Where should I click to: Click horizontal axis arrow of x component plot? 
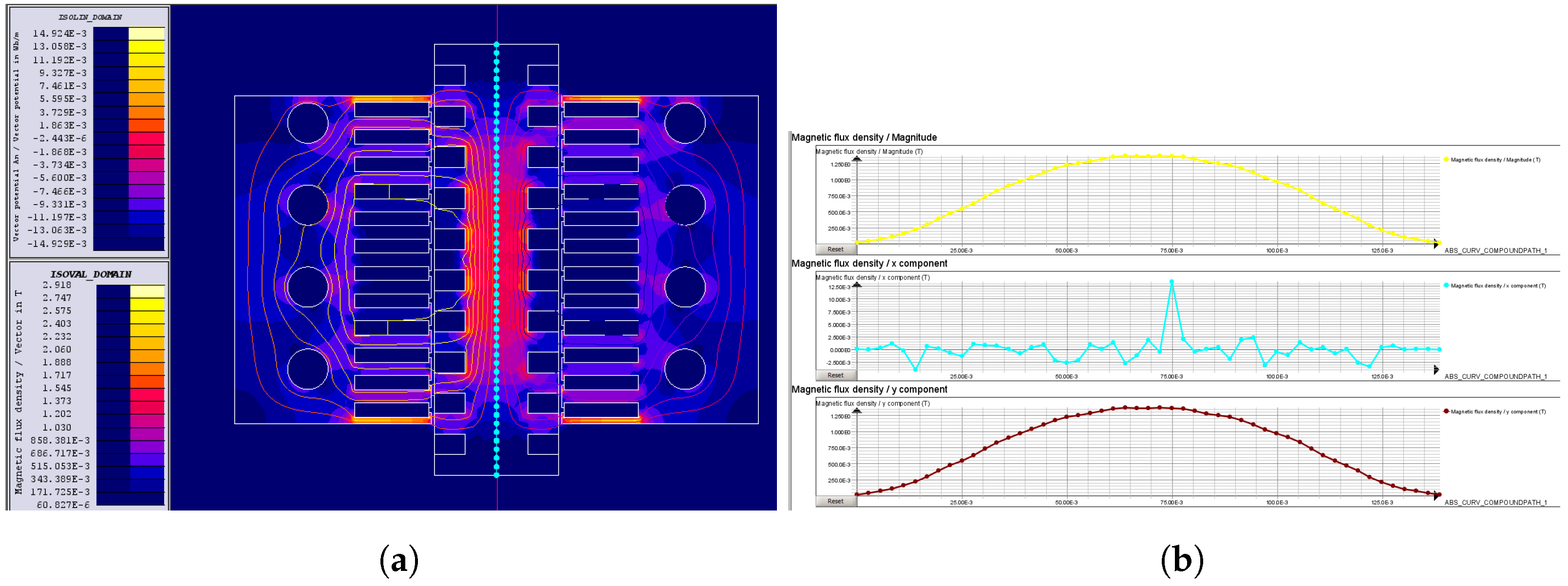(1436, 369)
